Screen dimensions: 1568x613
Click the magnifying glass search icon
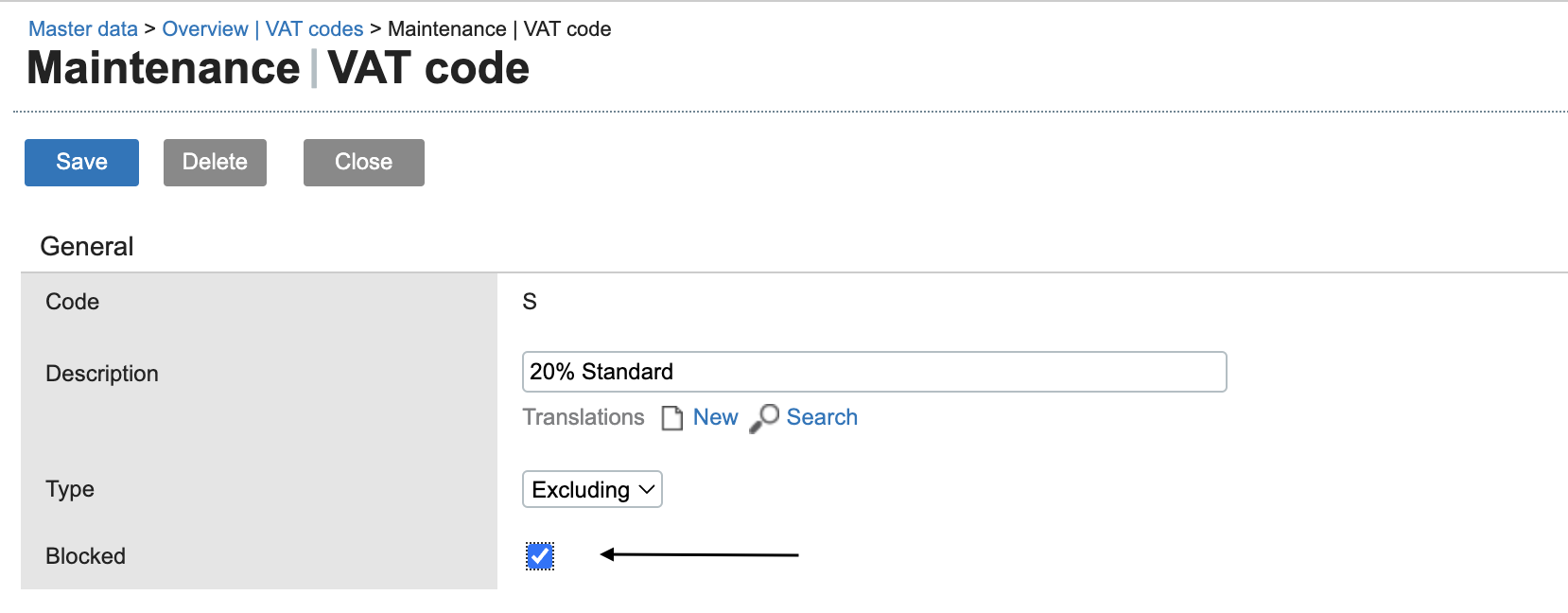[x=764, y=417]
